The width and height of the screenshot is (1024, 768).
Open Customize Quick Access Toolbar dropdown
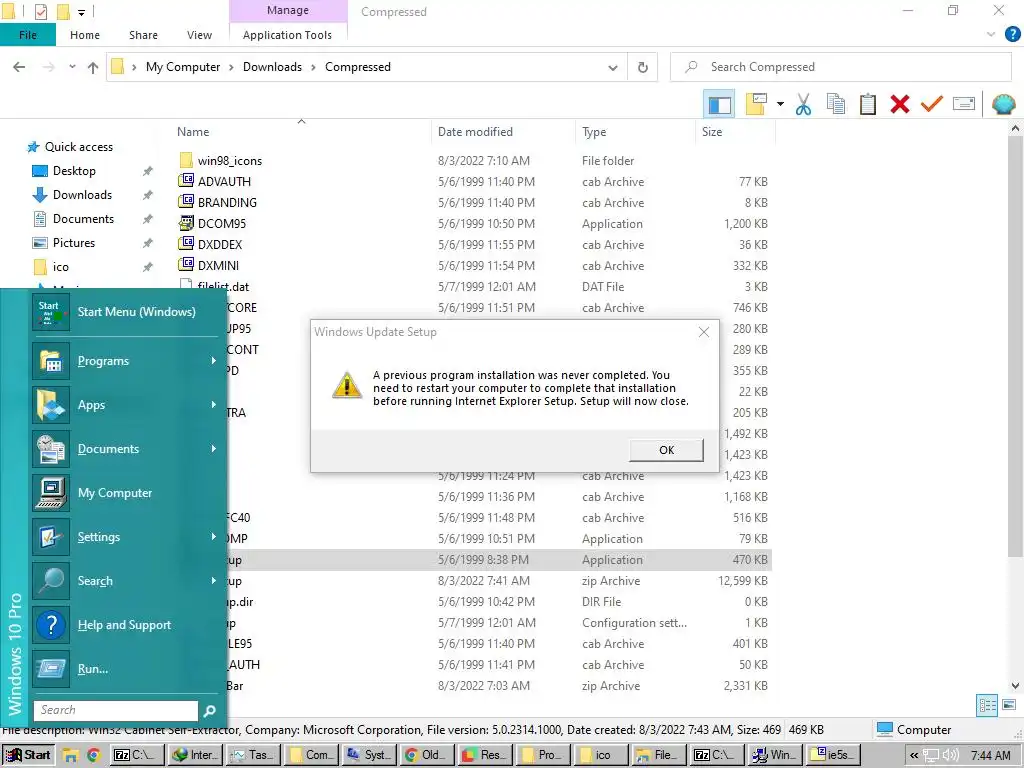point(81,12)
